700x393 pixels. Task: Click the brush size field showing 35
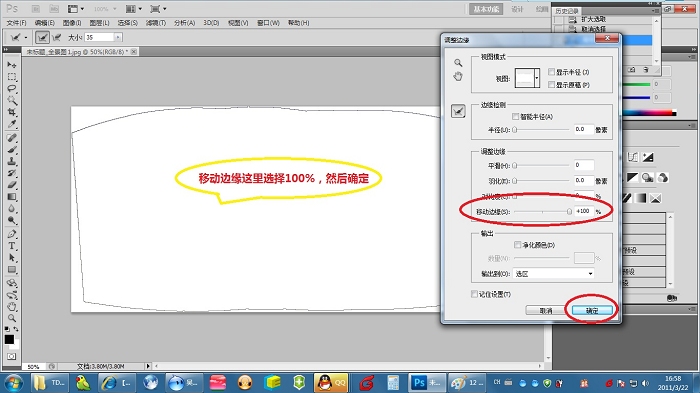pos(100,38)
